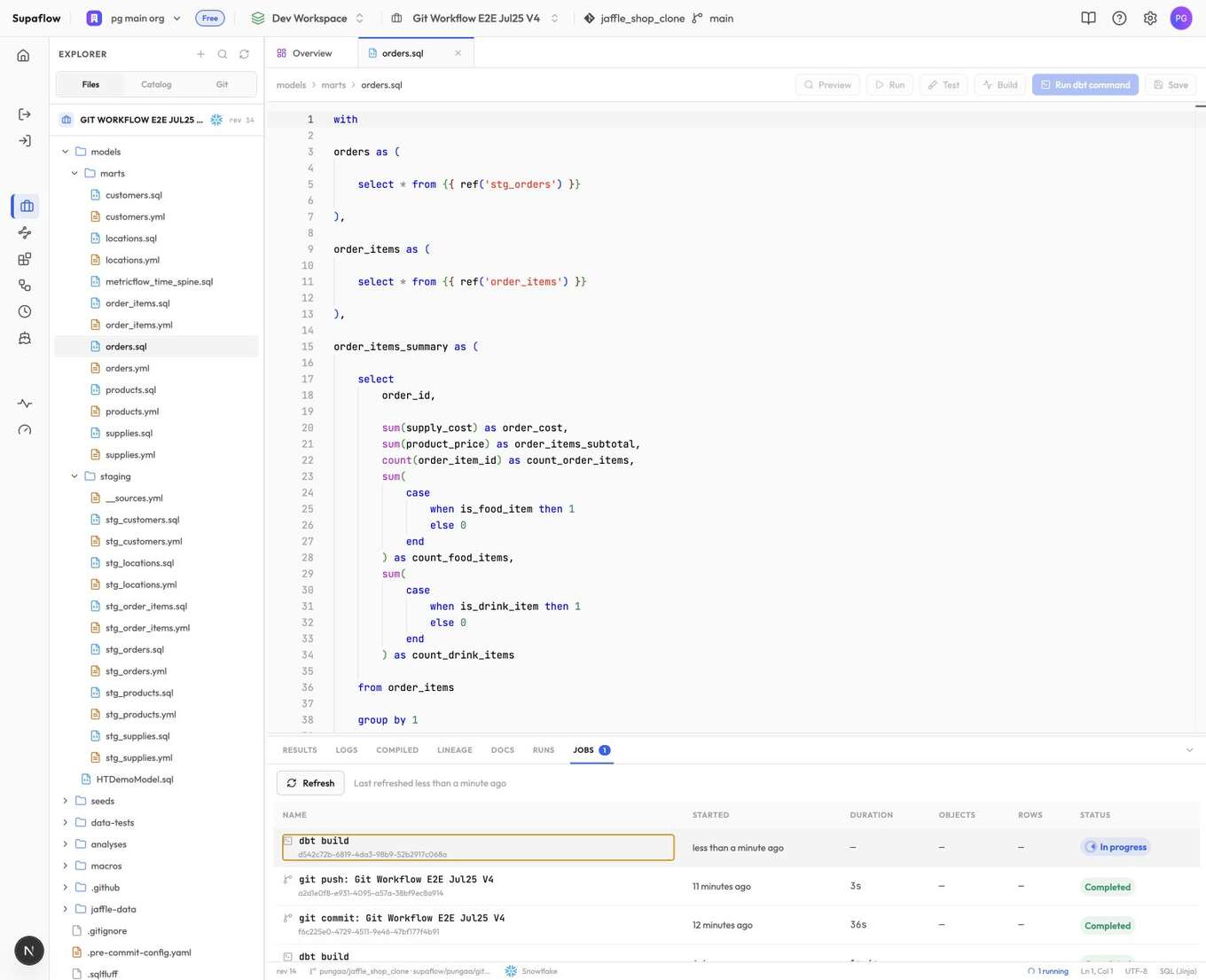Click the Preview button
This screenshot has width=1206, height=980.
(827, 85)
